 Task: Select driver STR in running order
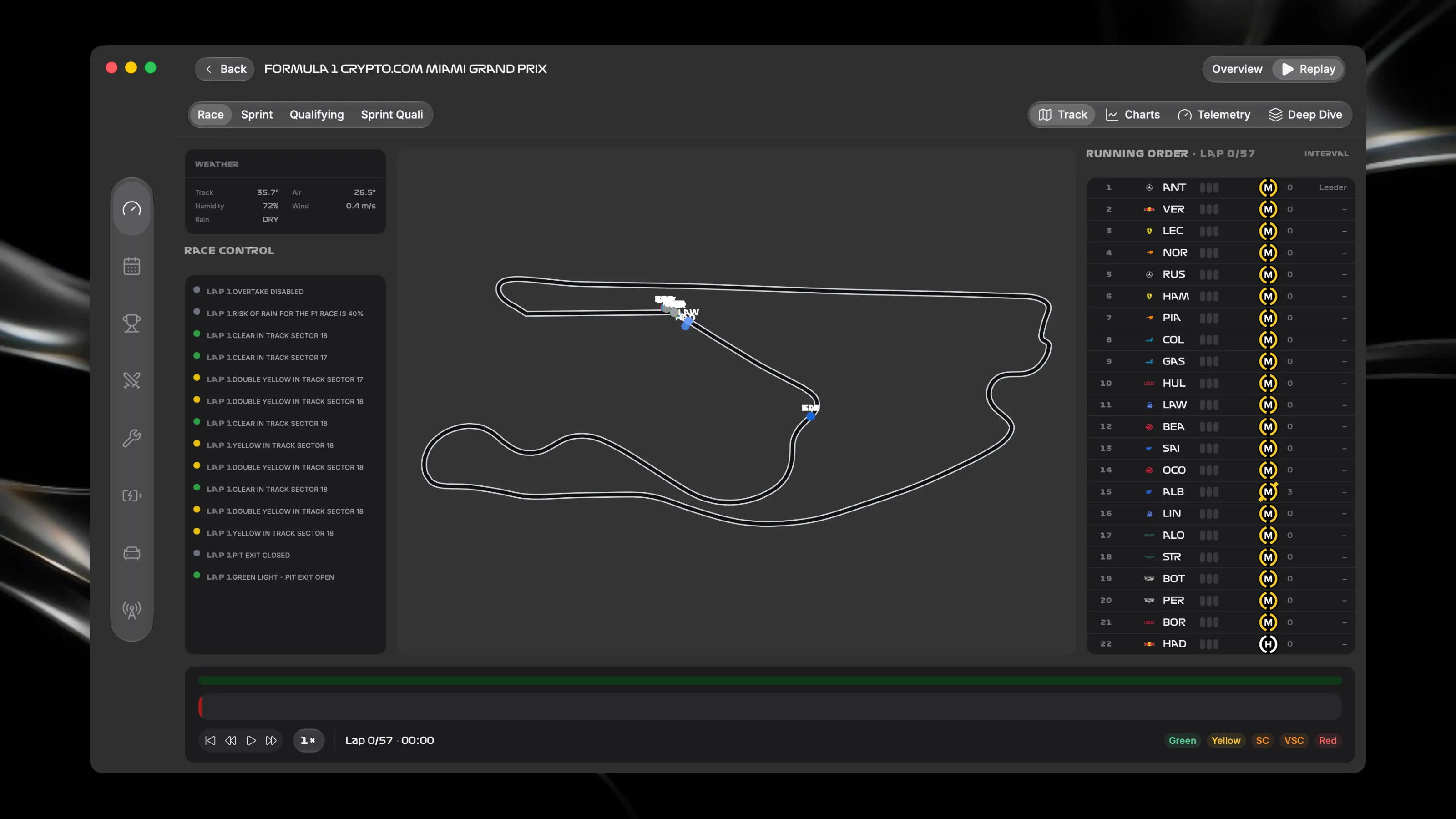[x=1221, y=557]
